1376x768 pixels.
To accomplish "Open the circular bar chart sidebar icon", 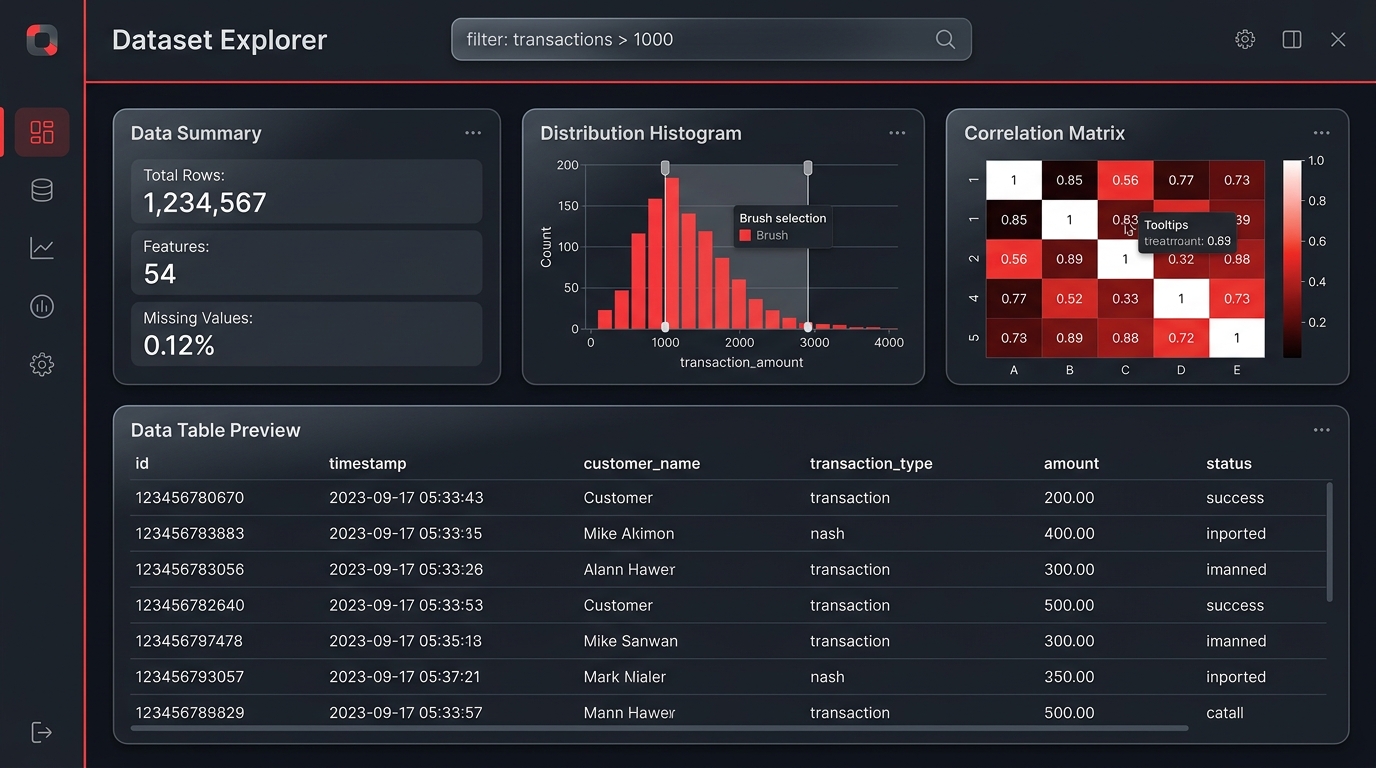I will pos(42,306).
